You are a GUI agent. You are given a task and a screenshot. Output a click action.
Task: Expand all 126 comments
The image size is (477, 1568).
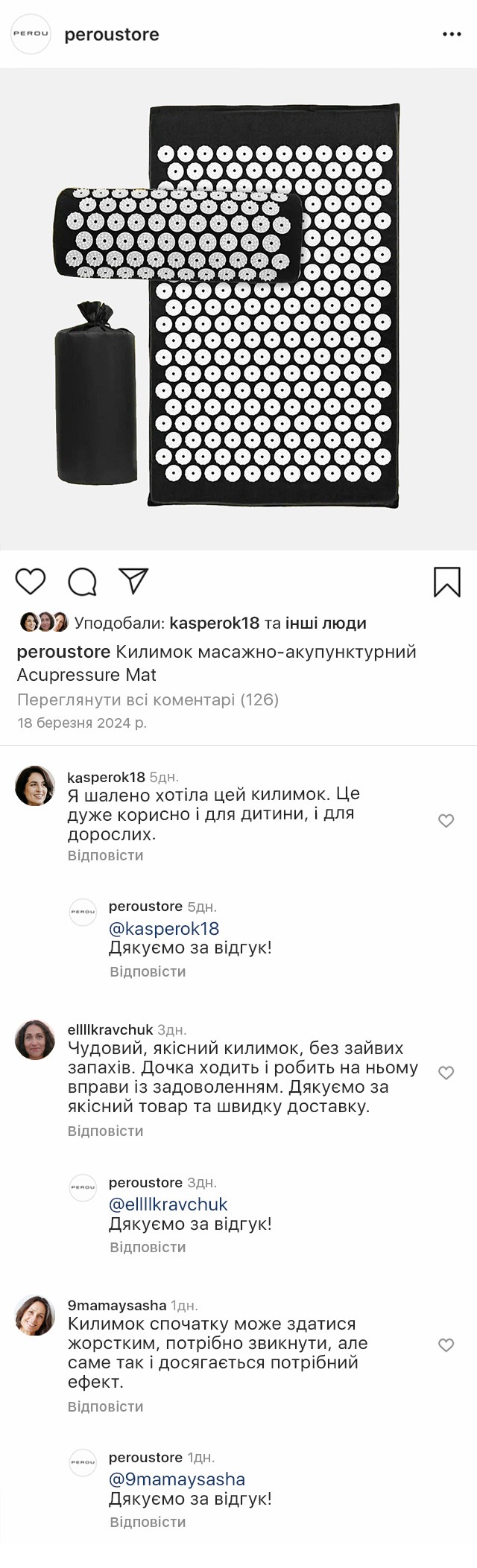tap(148, 699)
